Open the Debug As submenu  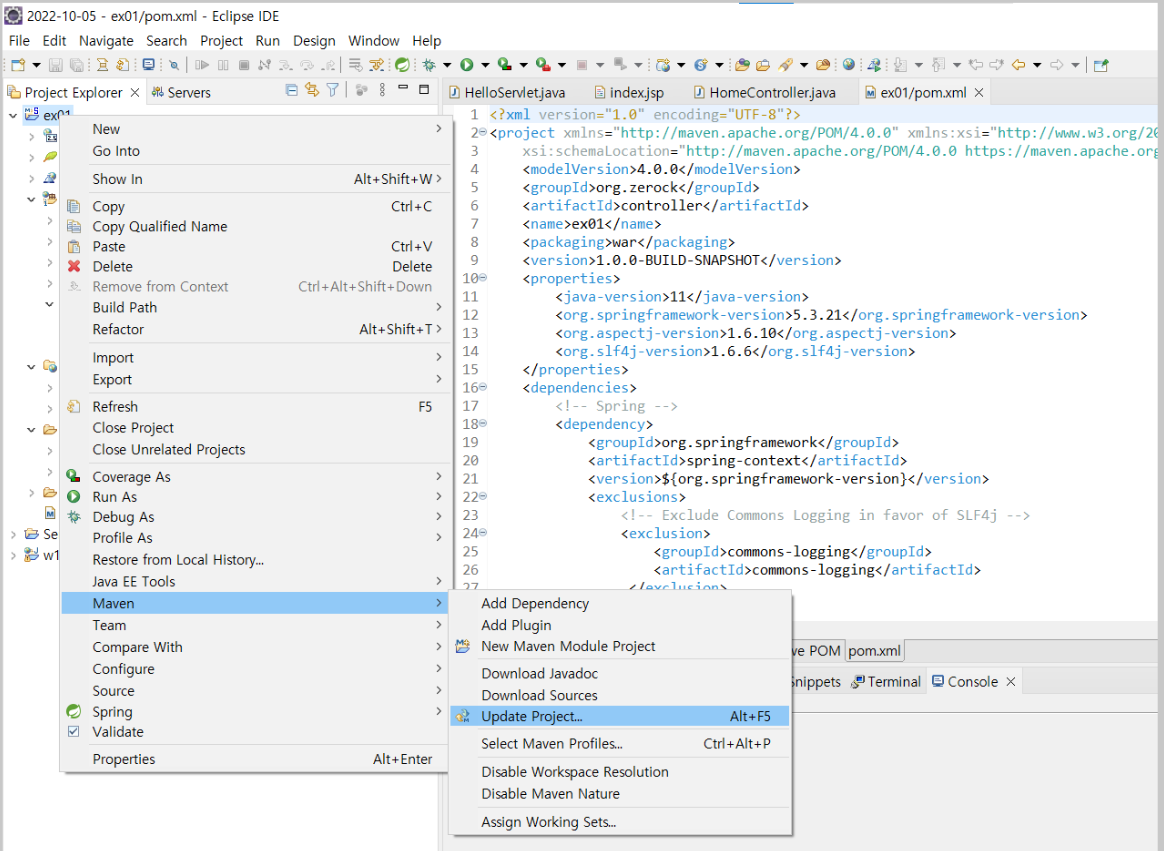click(255, 517)
